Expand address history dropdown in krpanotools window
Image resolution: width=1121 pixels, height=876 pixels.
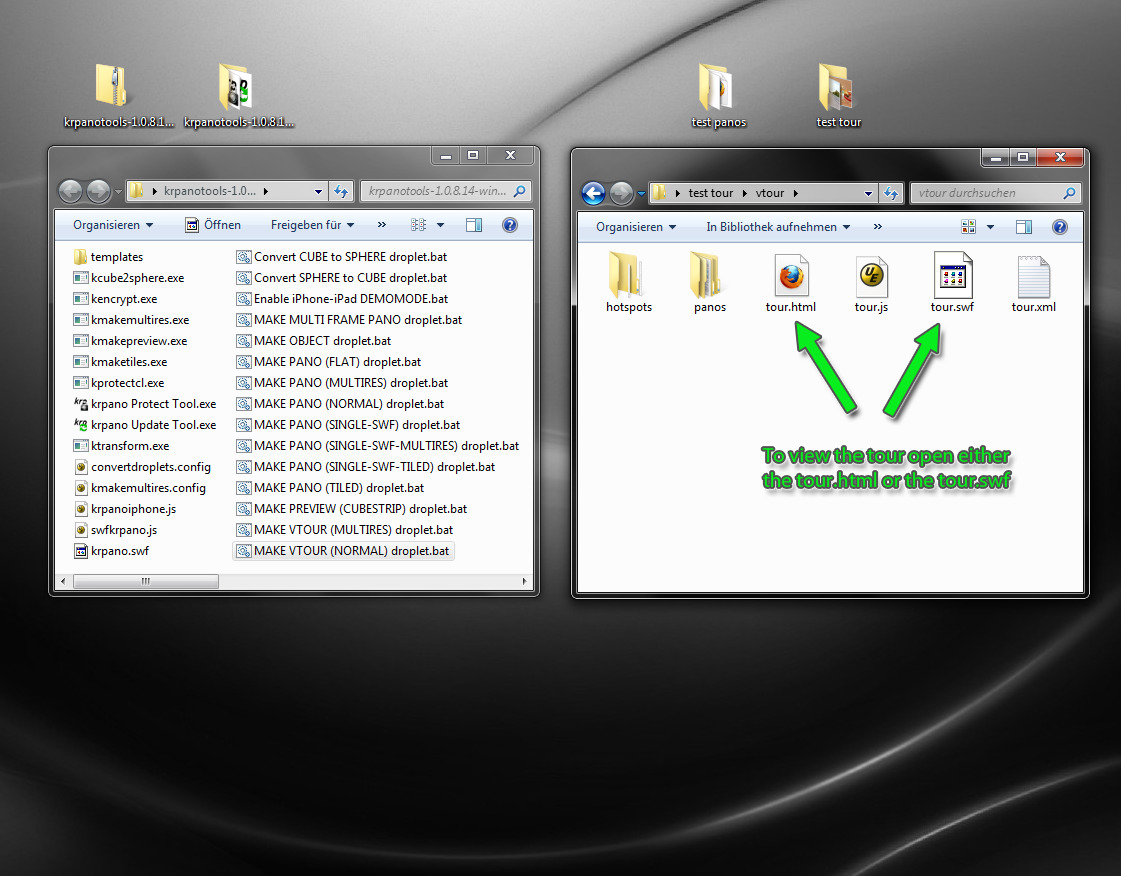pyautogui.click(x=318, y=192)
